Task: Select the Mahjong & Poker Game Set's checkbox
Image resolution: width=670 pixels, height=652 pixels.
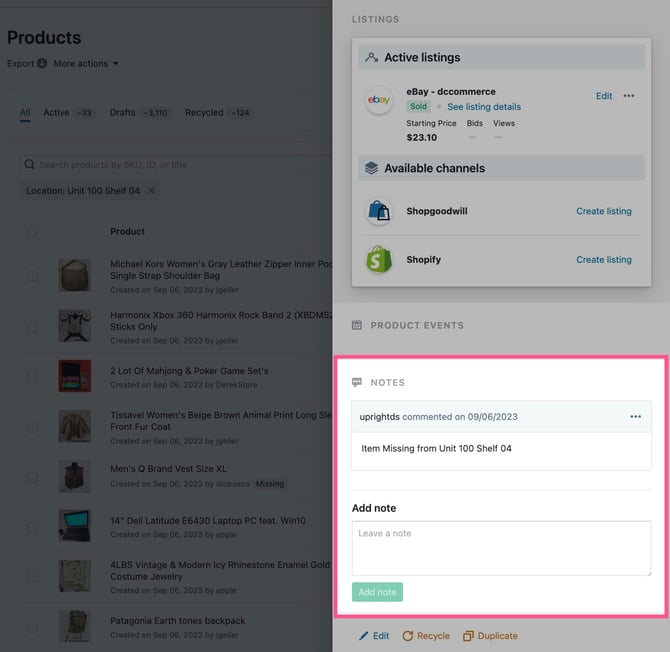Action: 33,377
